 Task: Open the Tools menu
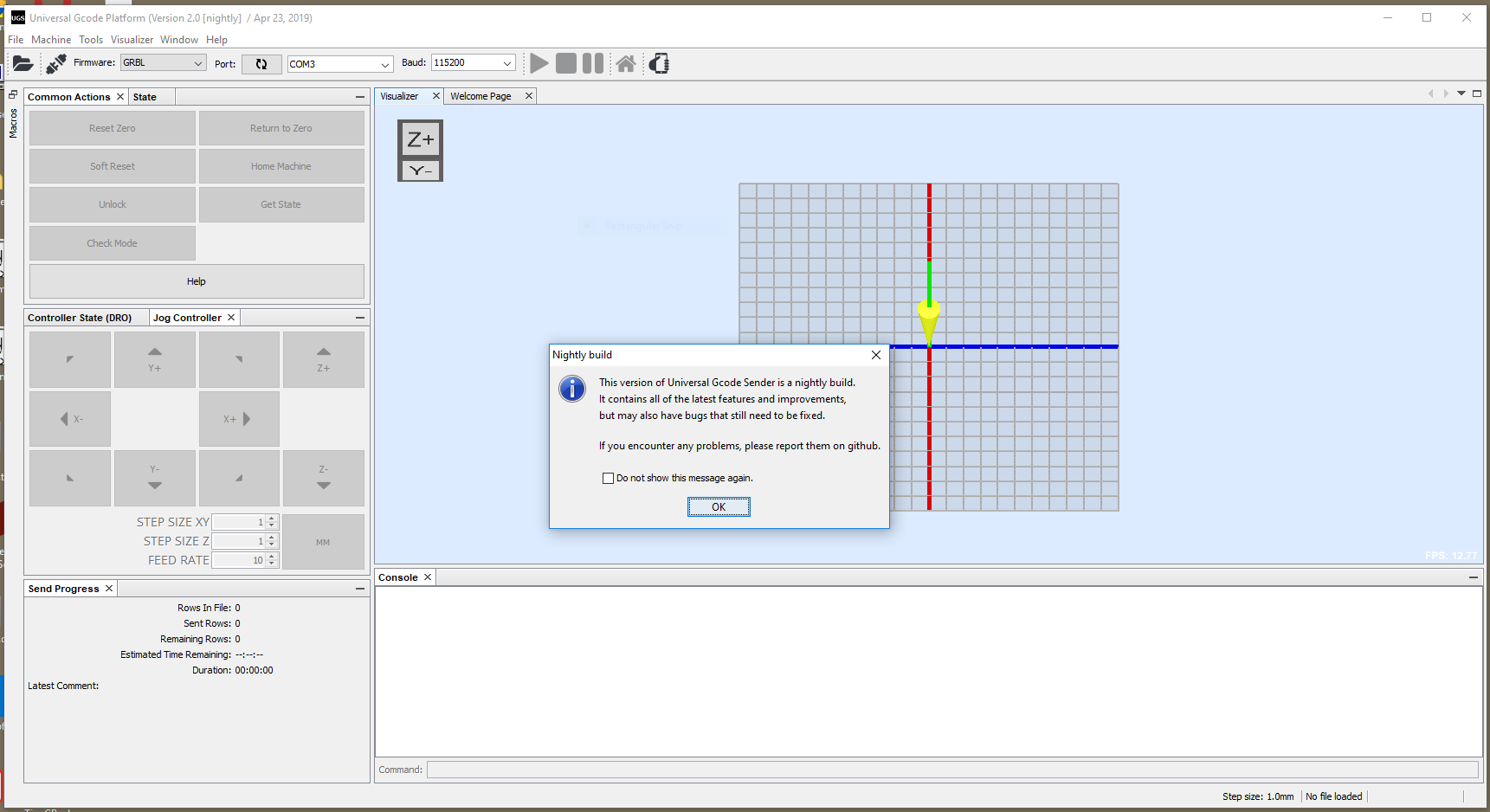point(91,40)
